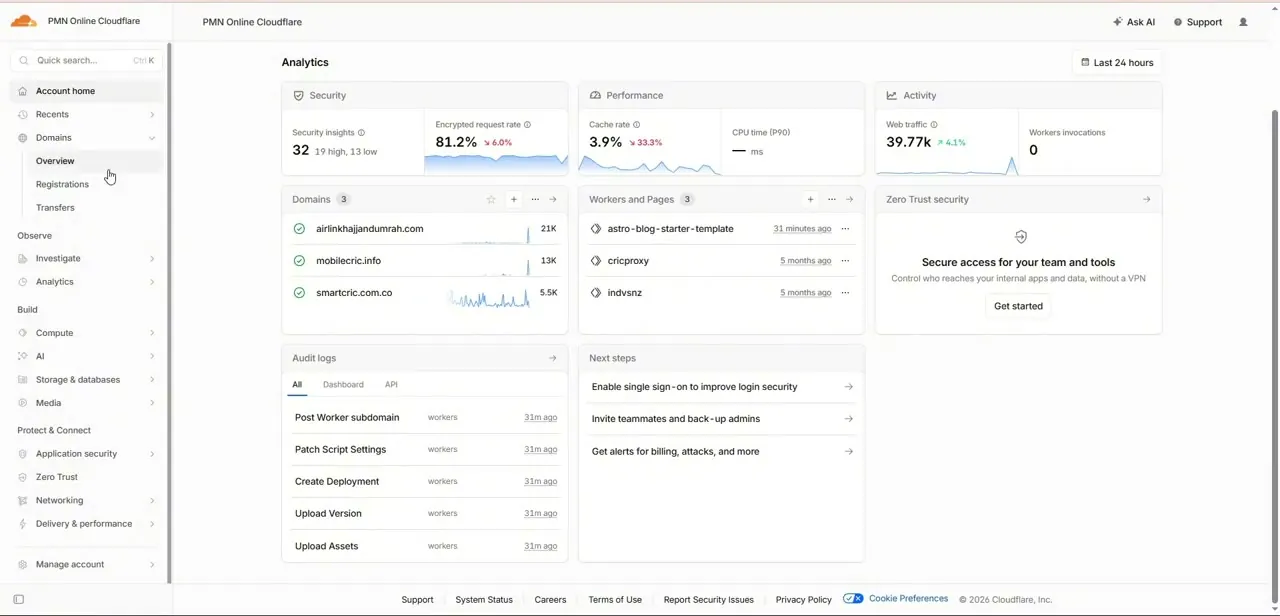1280x616 pixels.
Task: Click the Cloudflare logo icon
Action: [23, 21]
